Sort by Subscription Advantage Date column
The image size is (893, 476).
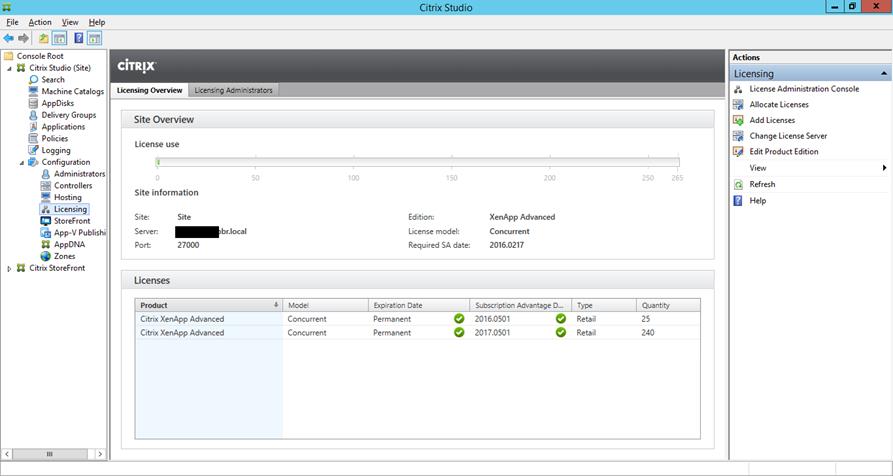(x=521, y=305)
